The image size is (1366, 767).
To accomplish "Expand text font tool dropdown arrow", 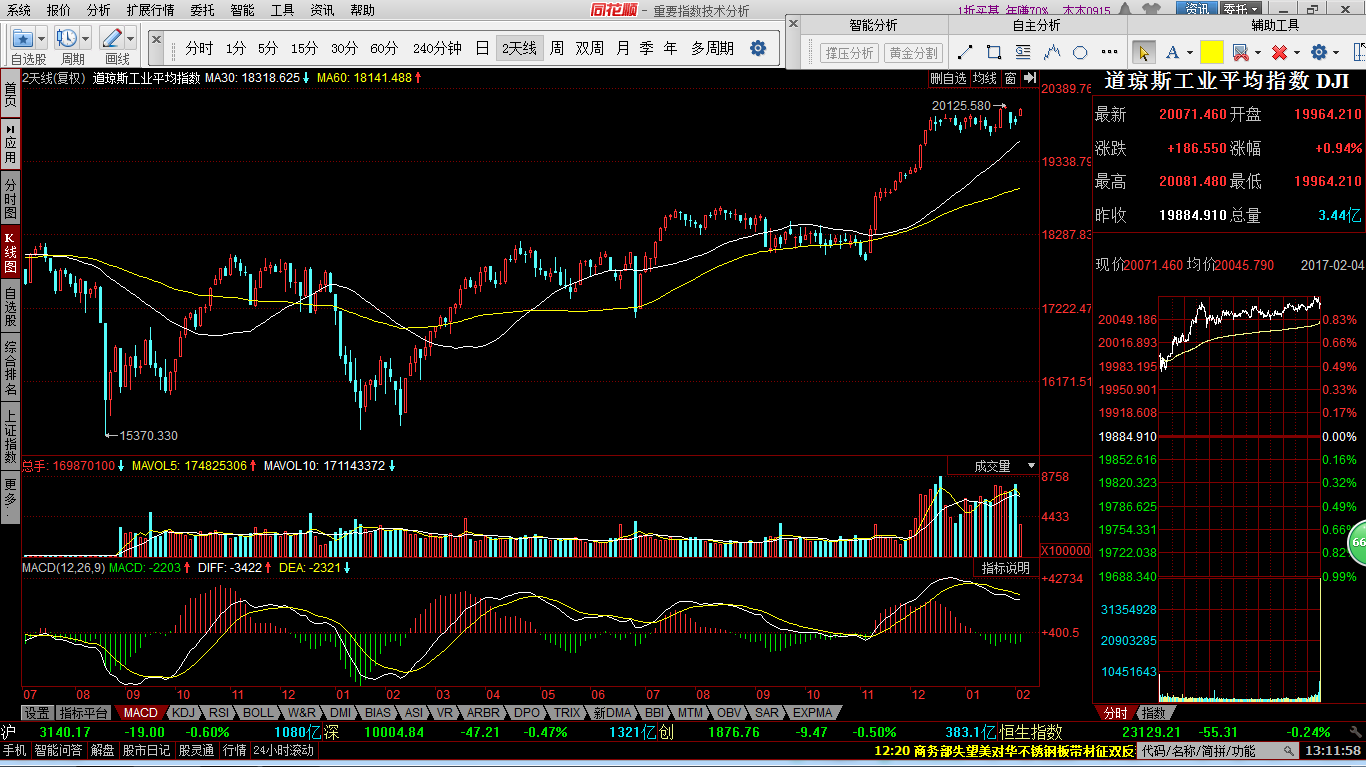I will tap(1189, 52).
